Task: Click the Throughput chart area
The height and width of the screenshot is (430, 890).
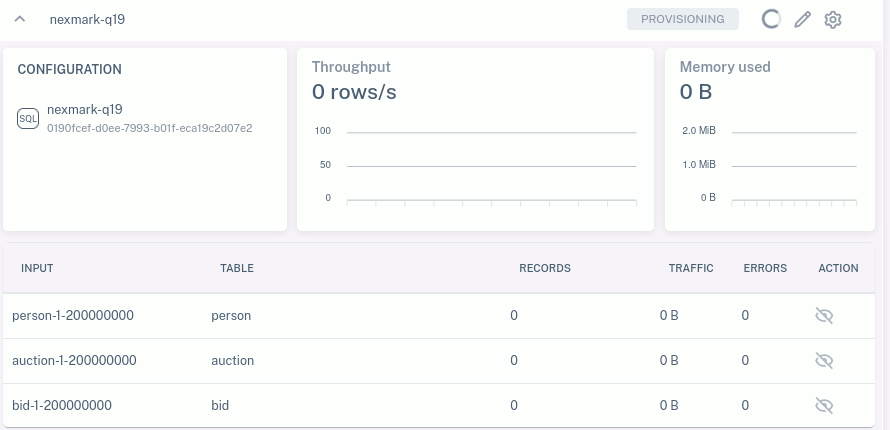Action: 490,165
